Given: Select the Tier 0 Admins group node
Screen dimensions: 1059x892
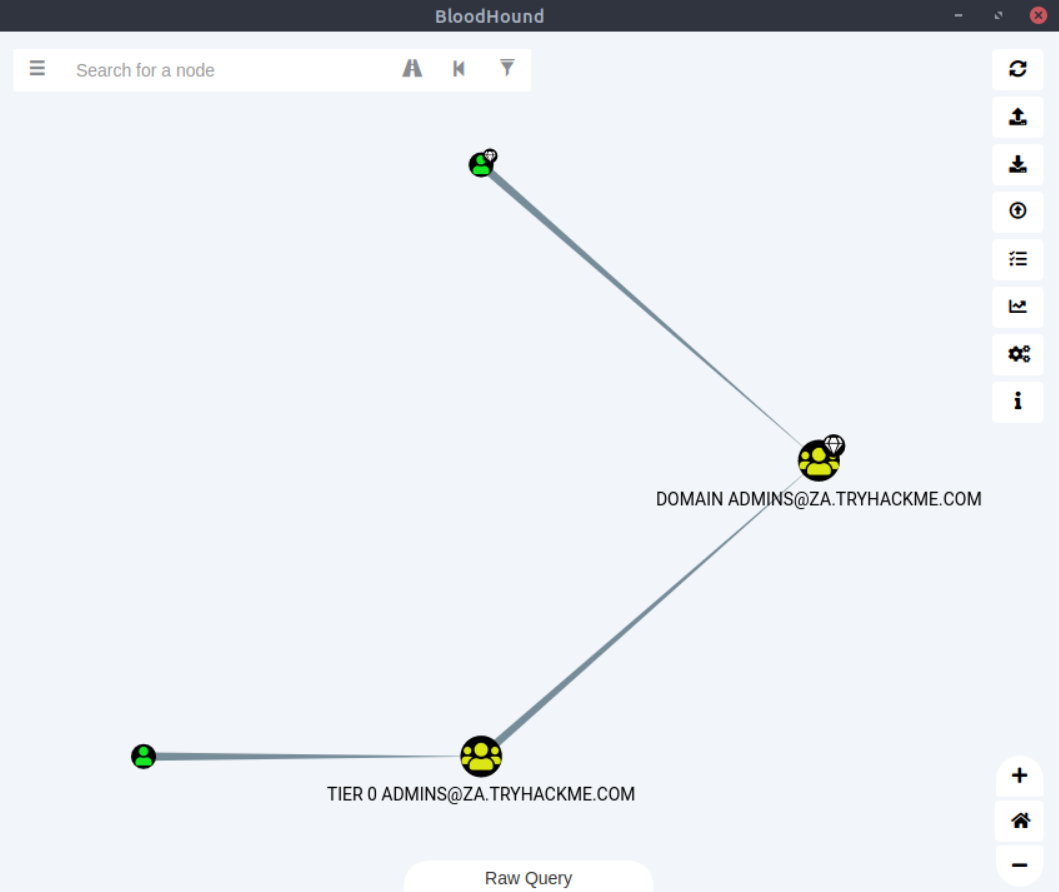Looking at the screenshot, I should [x=481, y=756].
